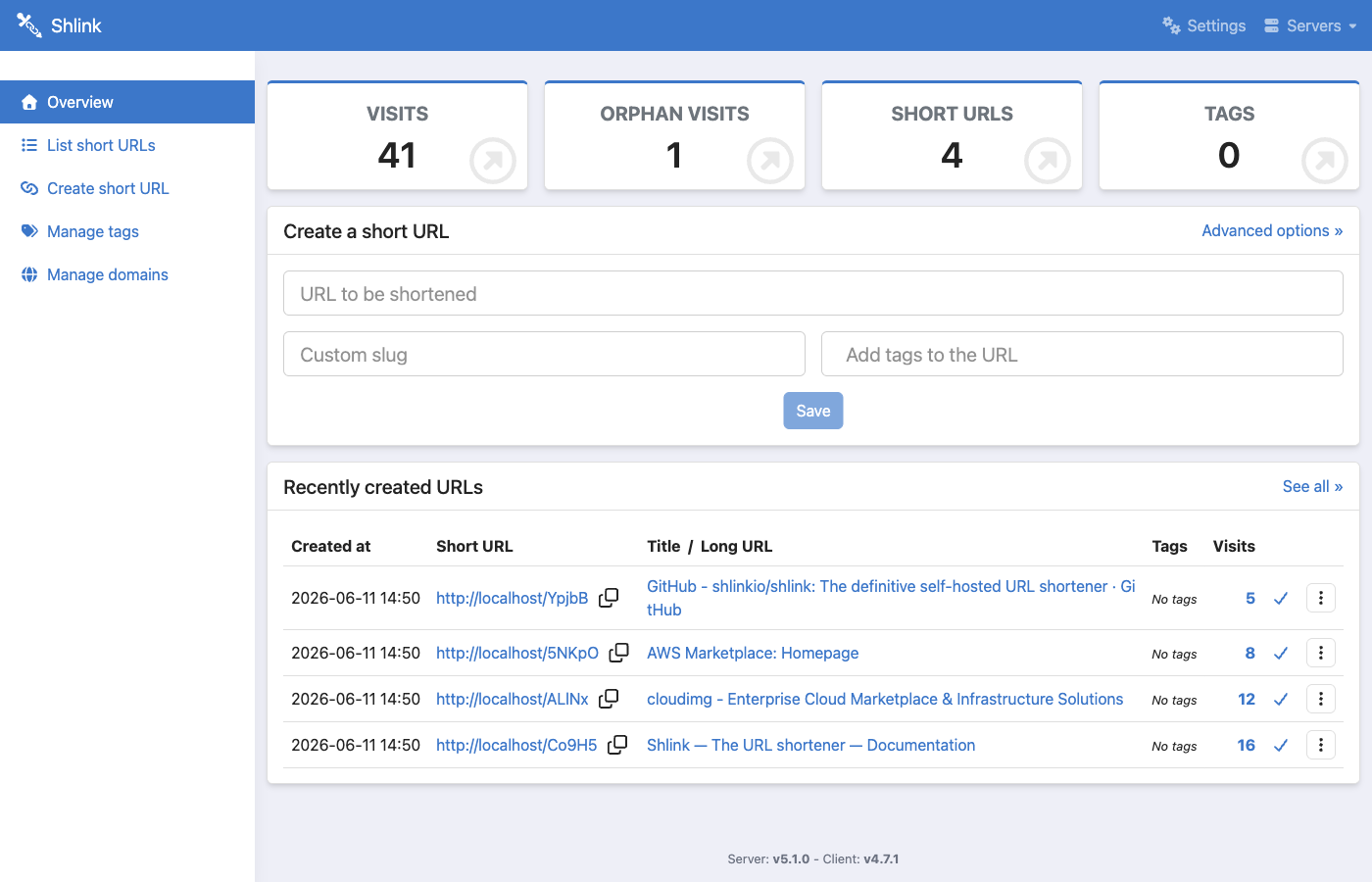Open Manage tags section
This screenshot has width=1372, height=882.
point(127,231)
